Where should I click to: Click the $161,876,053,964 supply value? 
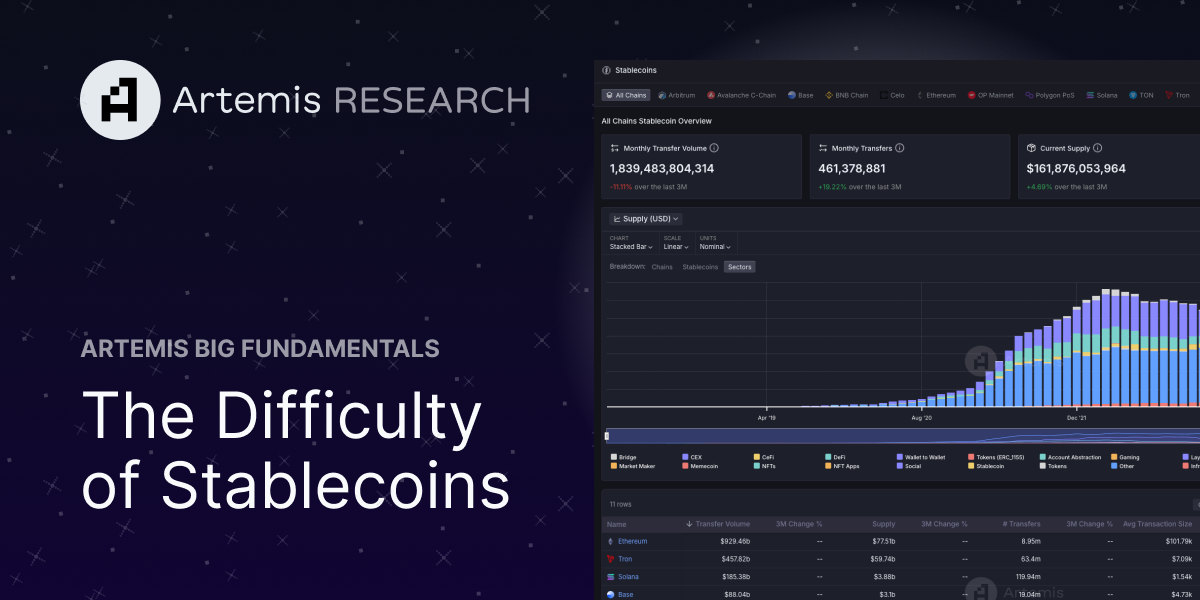click(1076, 168)
